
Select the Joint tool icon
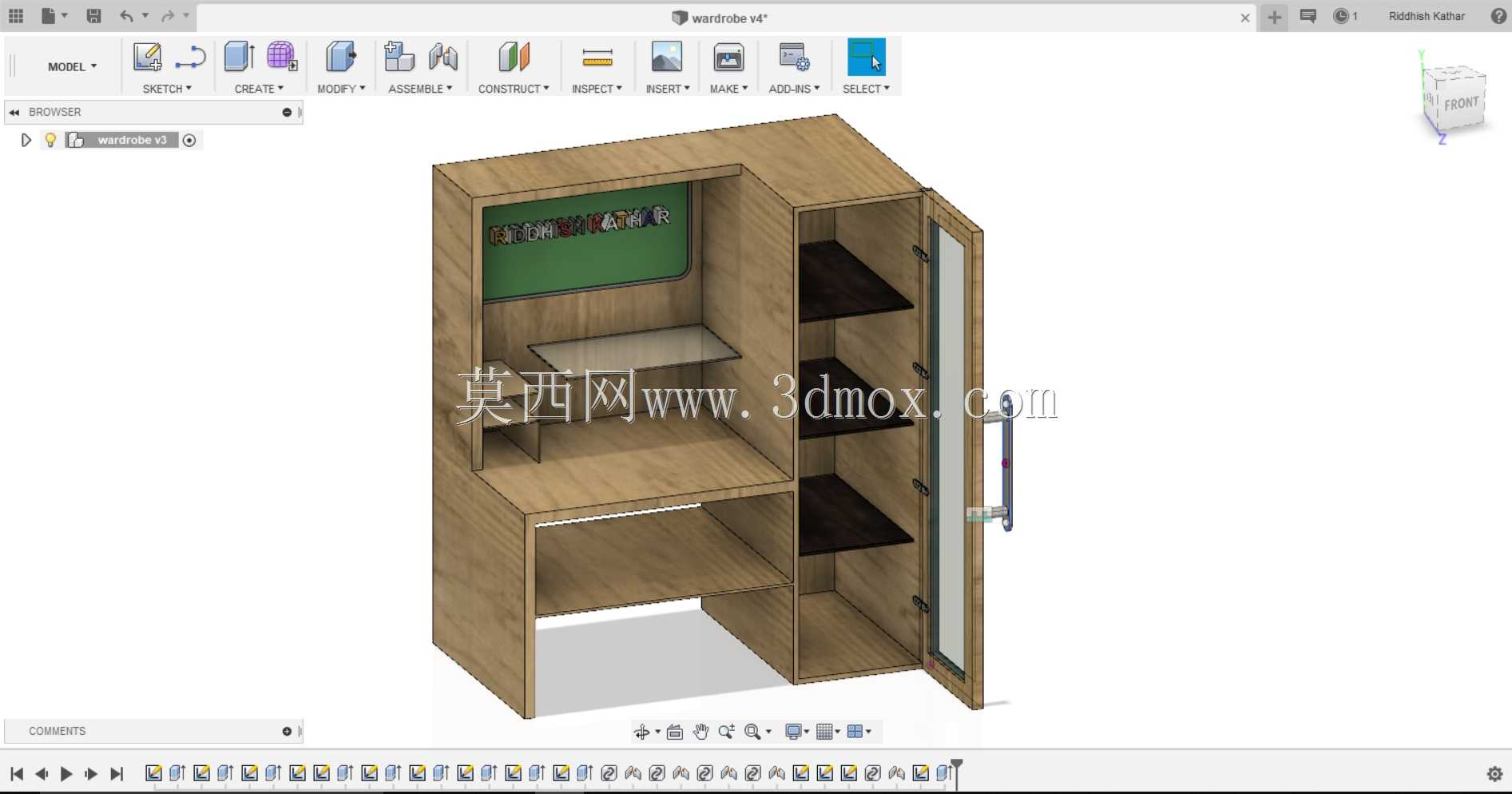click(442, 57)
